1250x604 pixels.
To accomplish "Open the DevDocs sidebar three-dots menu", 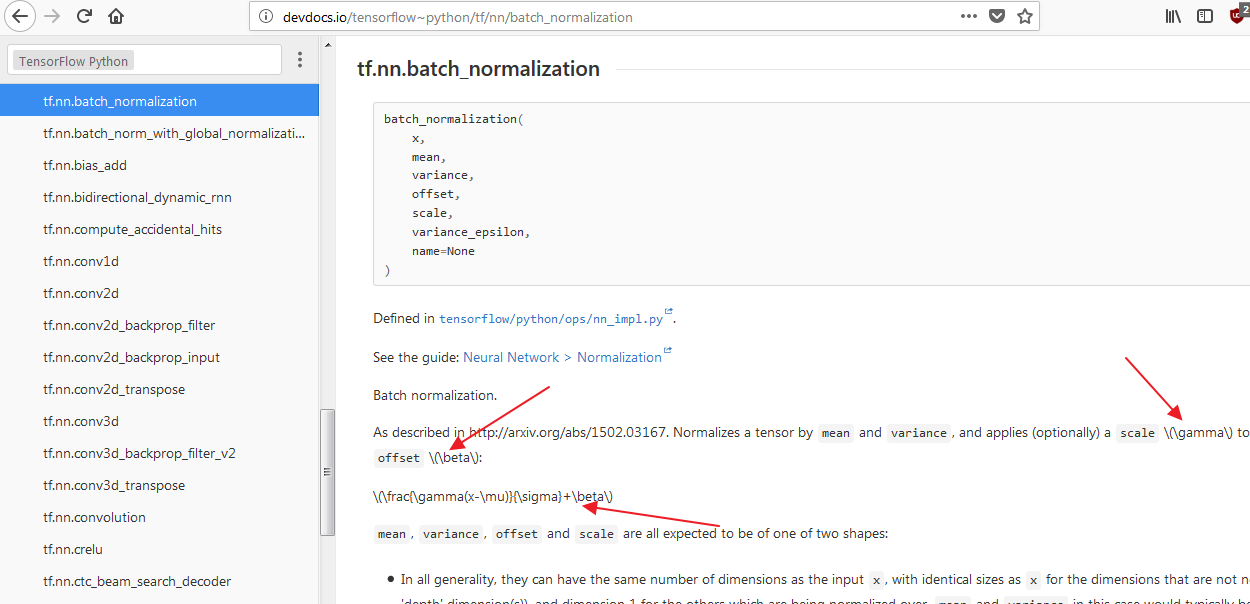I will click(300, 60).
